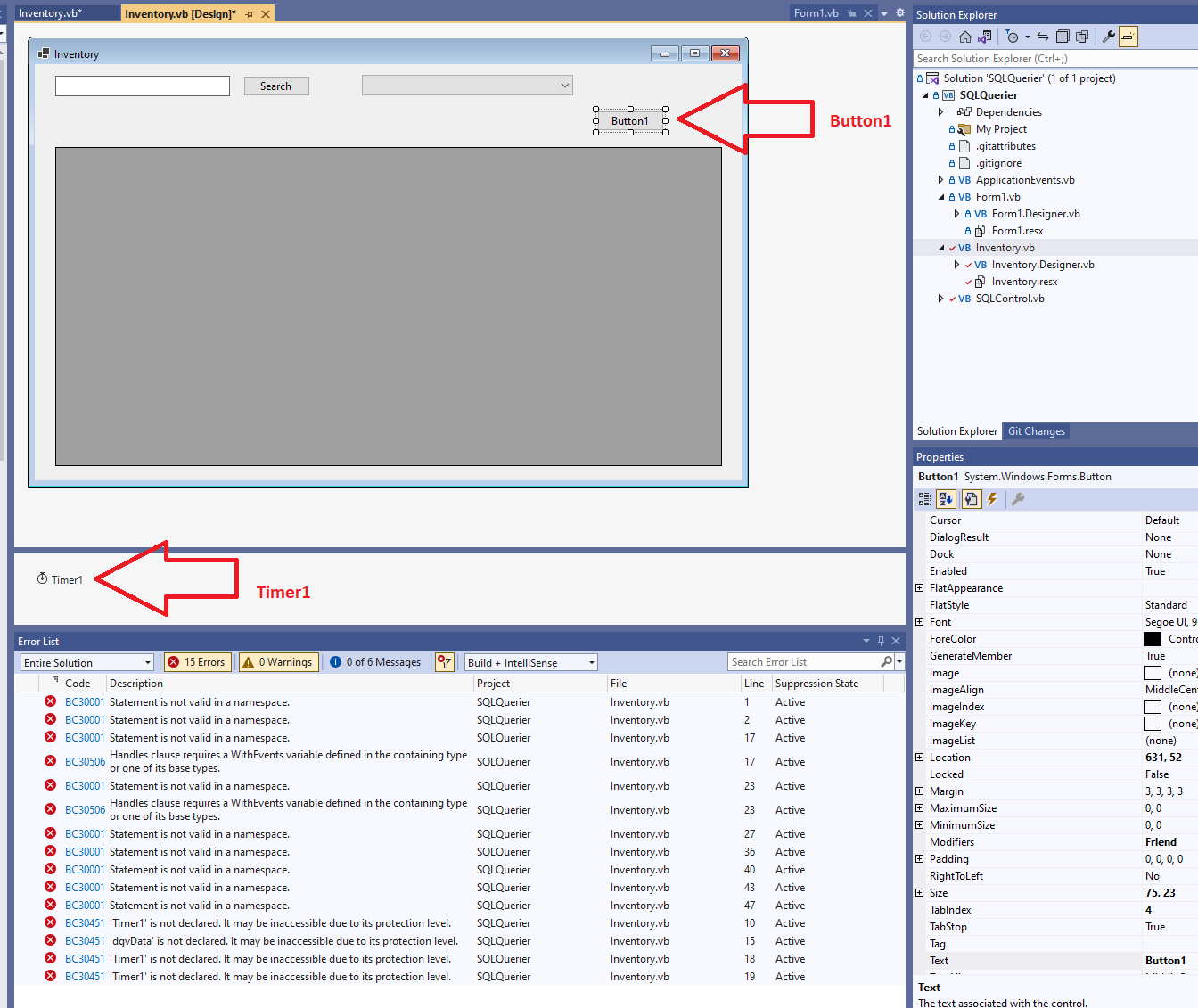Pin the Inventory.vb [Design] tab

[x=249, y=14]
